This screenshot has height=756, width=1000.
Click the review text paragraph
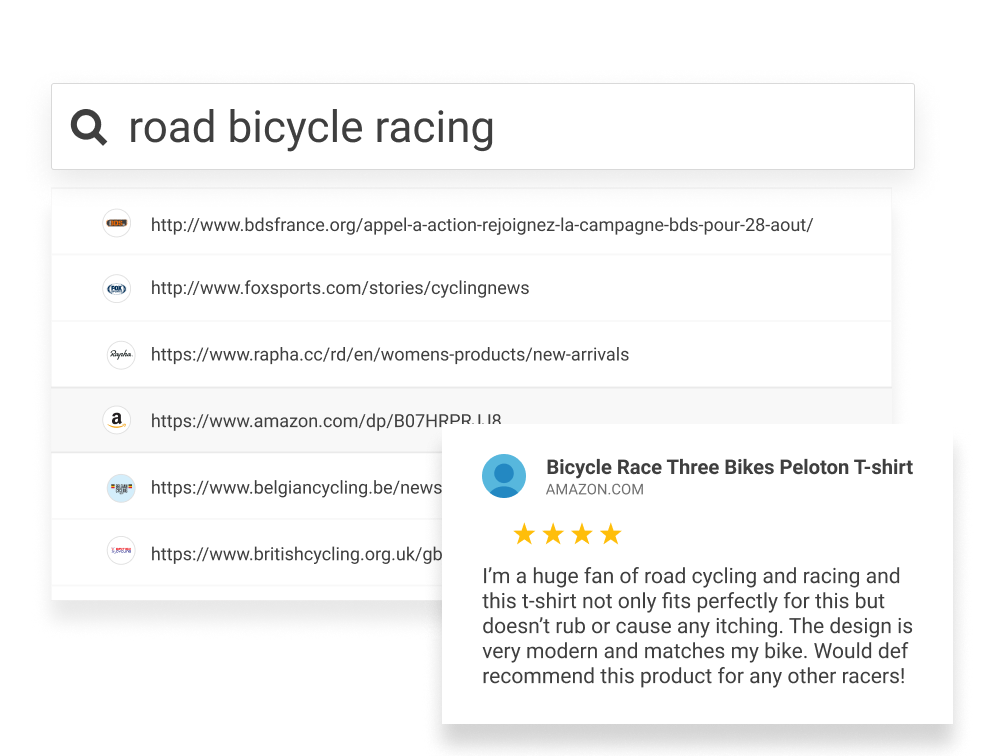(697, 627)
